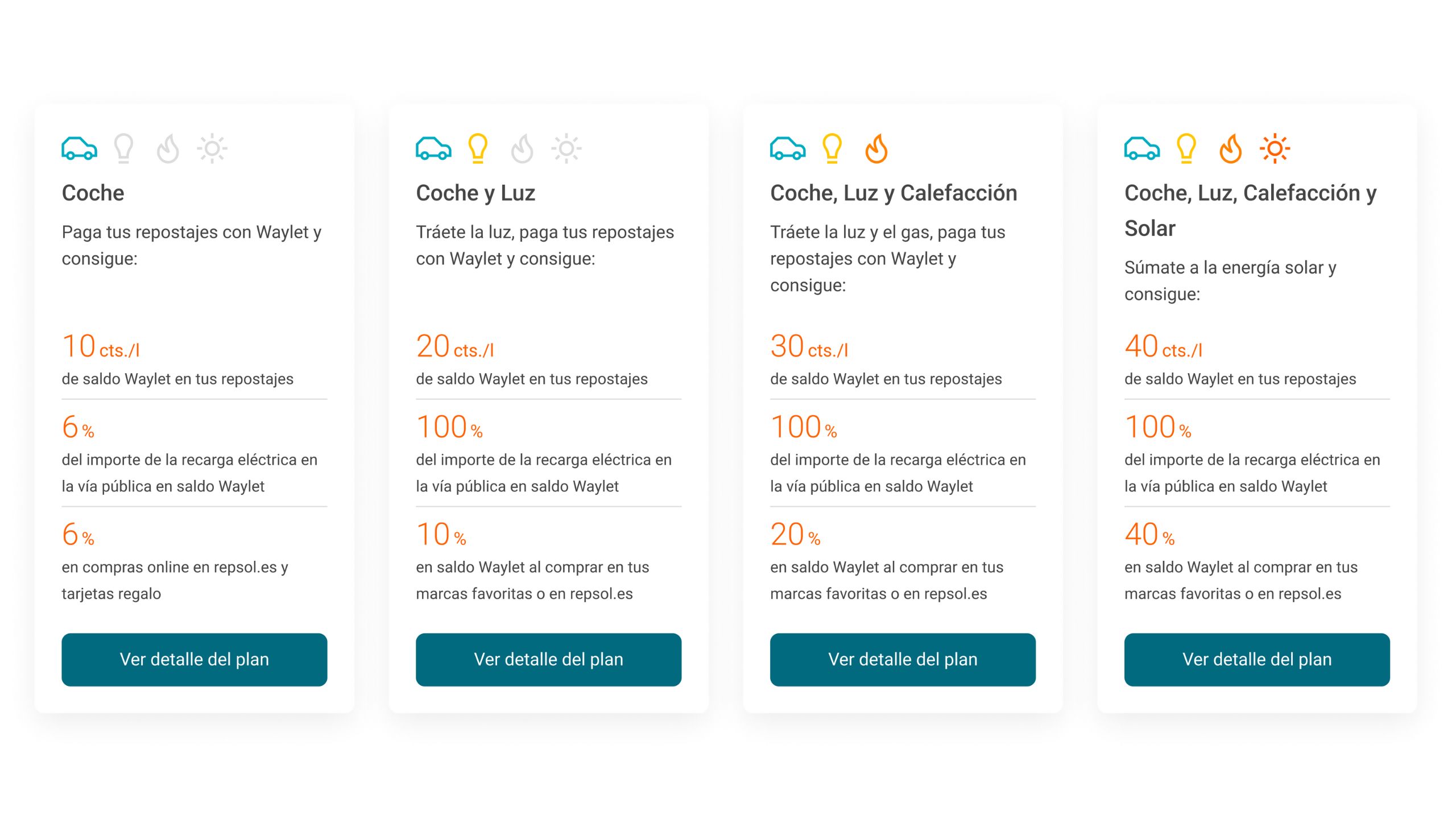Click the grey sun icon in Coche plan
This screenshot has height=819, width=1456.
tap(212, 148)
